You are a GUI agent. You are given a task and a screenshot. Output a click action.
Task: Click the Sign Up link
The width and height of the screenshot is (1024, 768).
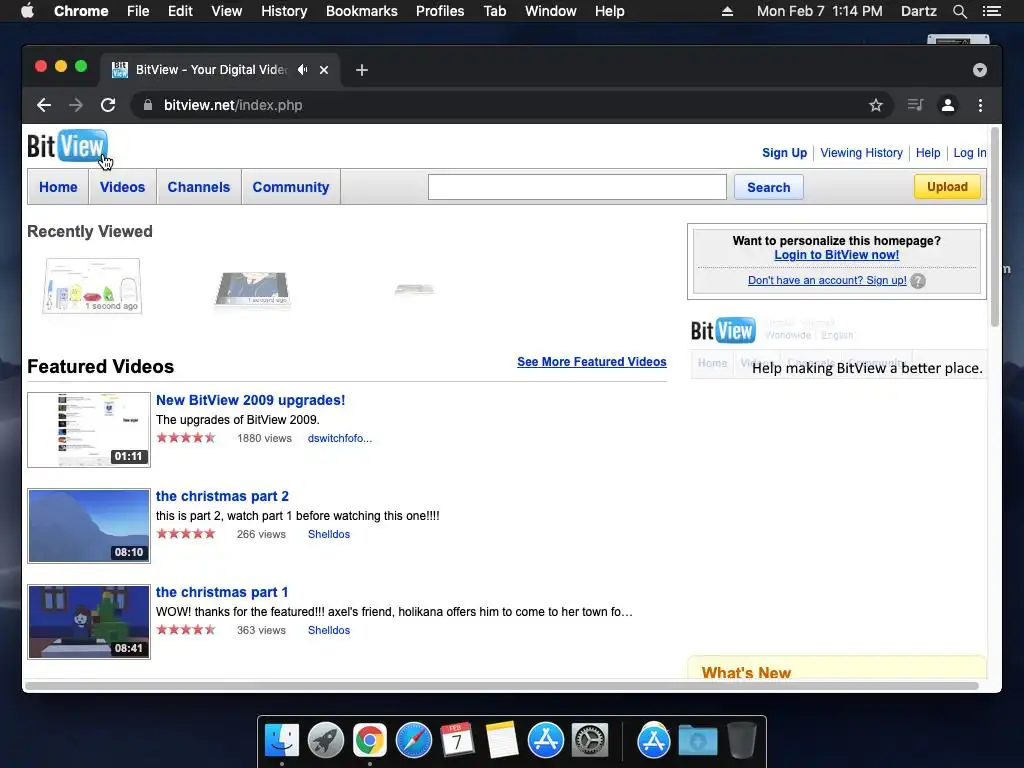(x=784, y=153)
